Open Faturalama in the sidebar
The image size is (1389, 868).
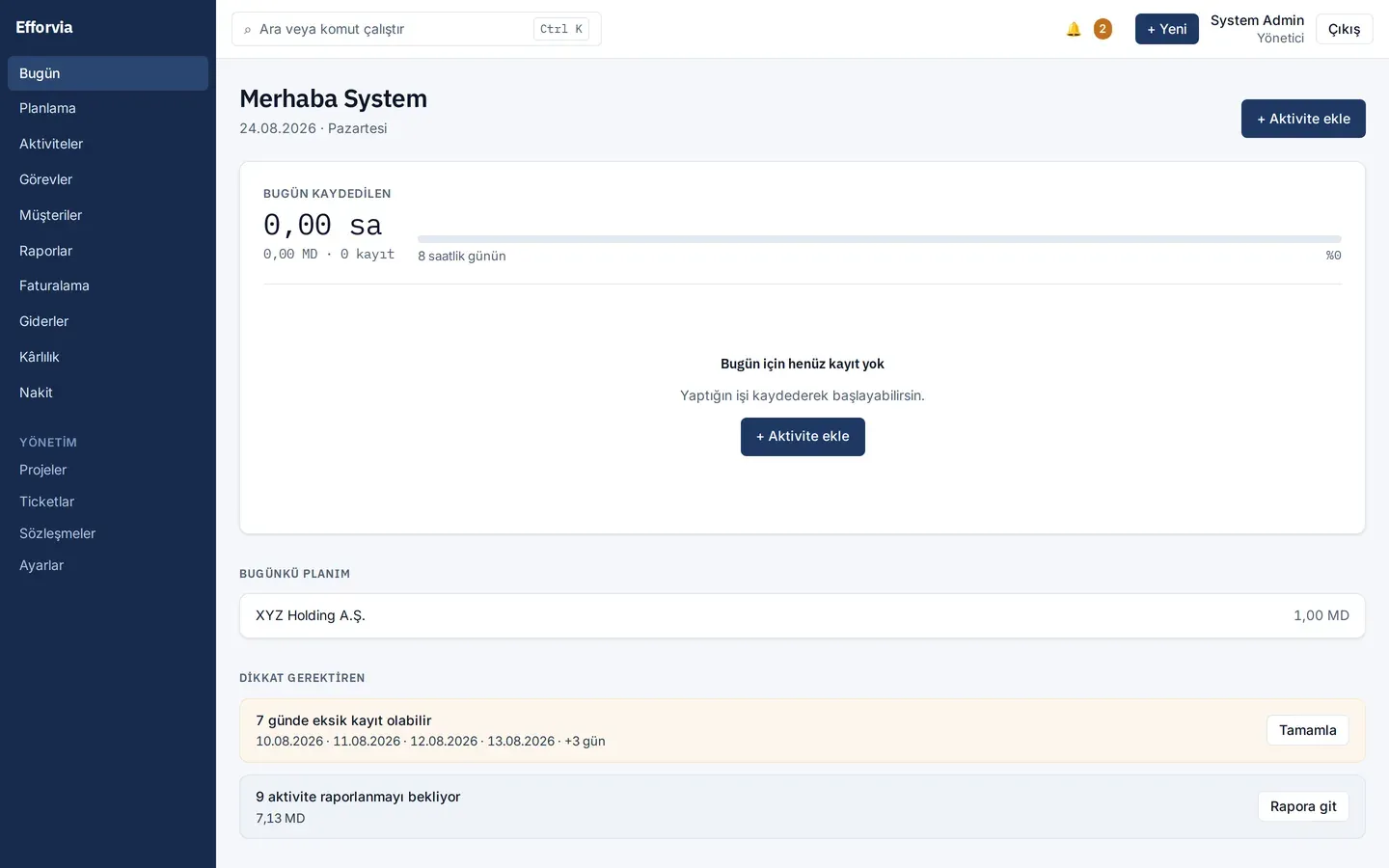(x=108, y=285)
